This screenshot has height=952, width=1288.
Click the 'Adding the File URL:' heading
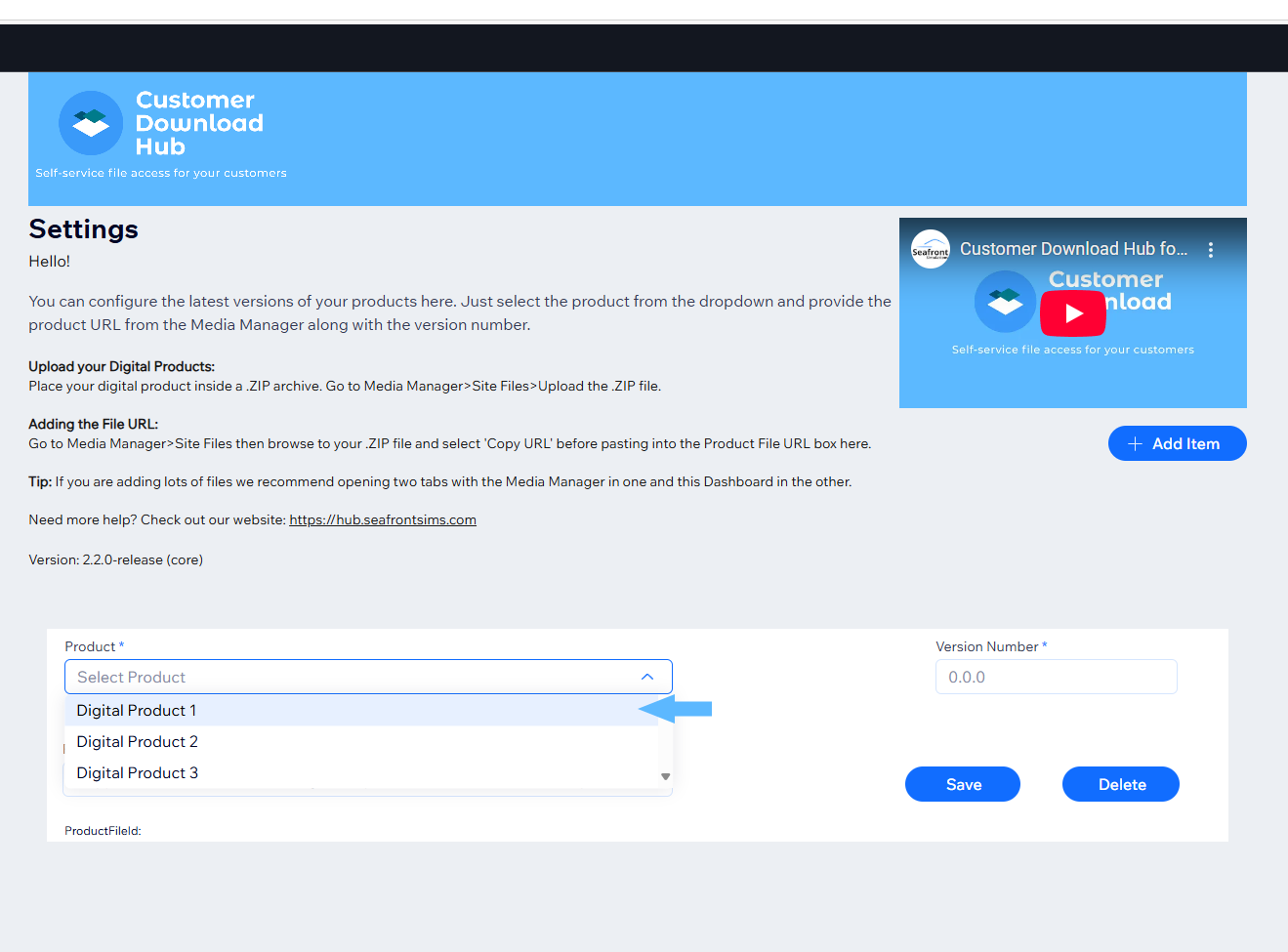94,424
